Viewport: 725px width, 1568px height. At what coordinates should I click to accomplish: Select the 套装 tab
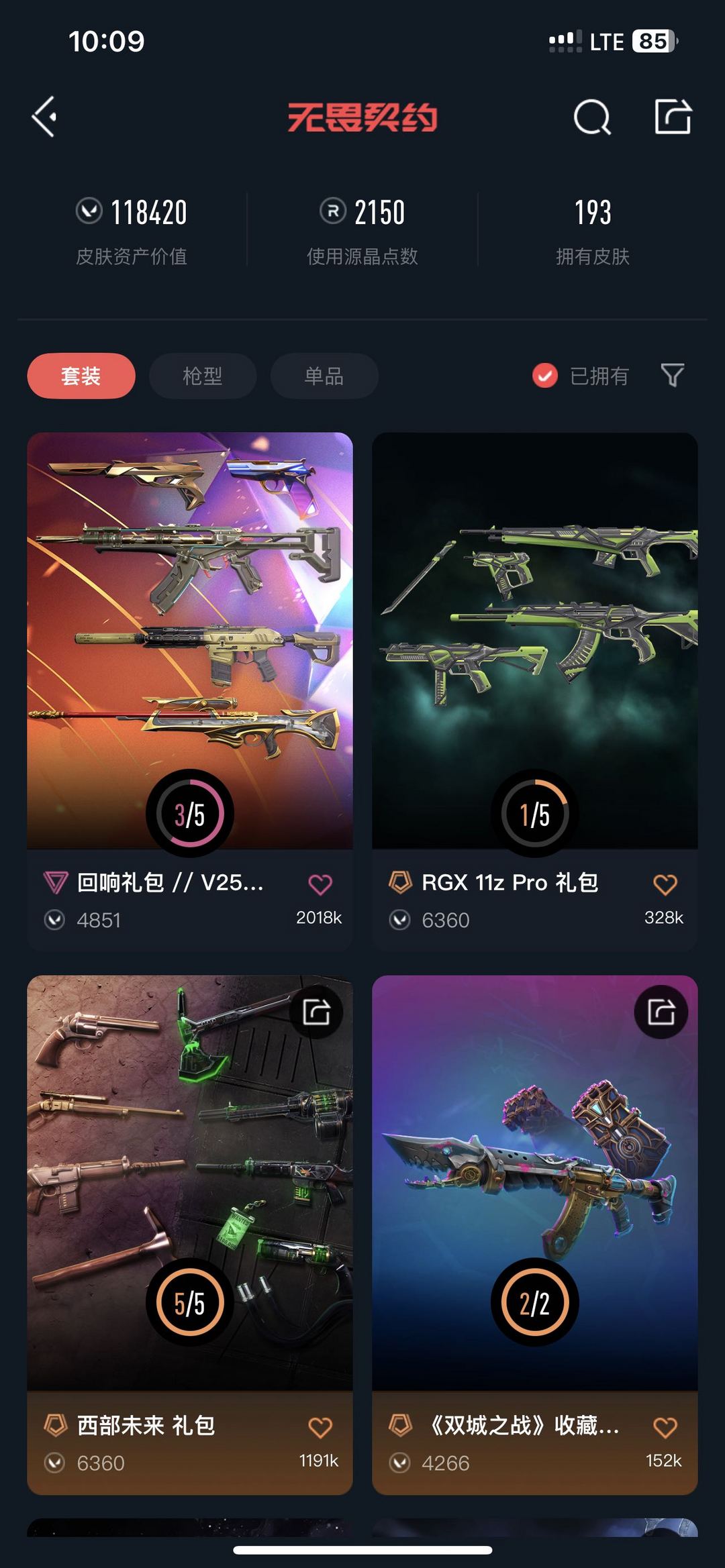81,376
